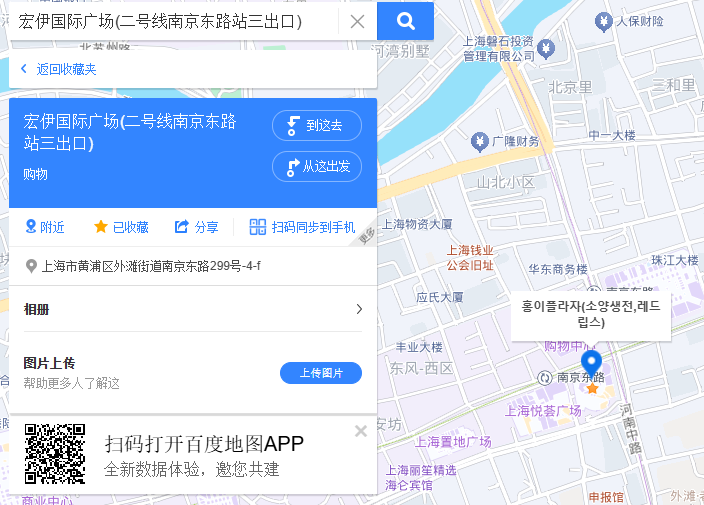Image resolution: width=704 pixels, height=505 pixels.
Task: Clear the search box with the X icon
Action: pyautogui.click(x=357, y=22)
